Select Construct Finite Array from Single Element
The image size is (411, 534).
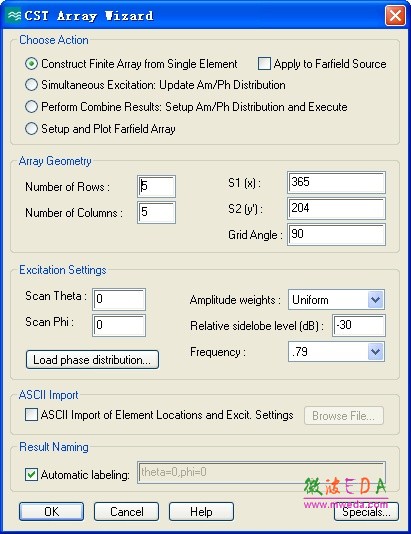(x=31, y=64)
